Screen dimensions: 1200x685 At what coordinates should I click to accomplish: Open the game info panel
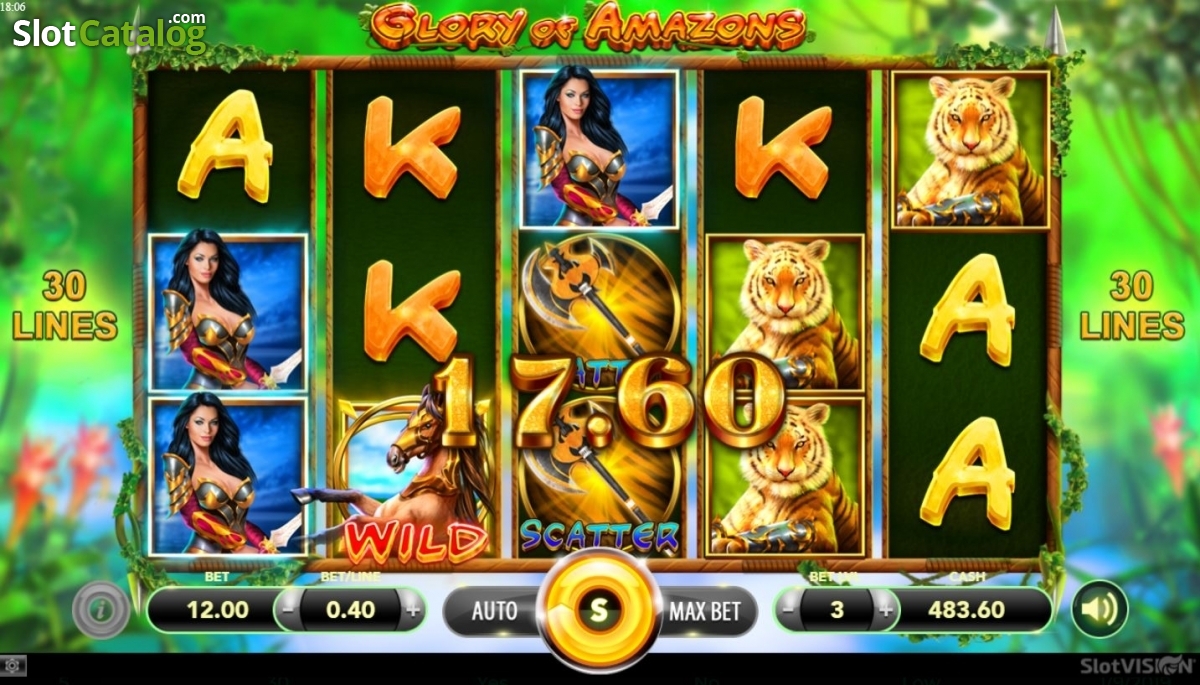(101, 610)
